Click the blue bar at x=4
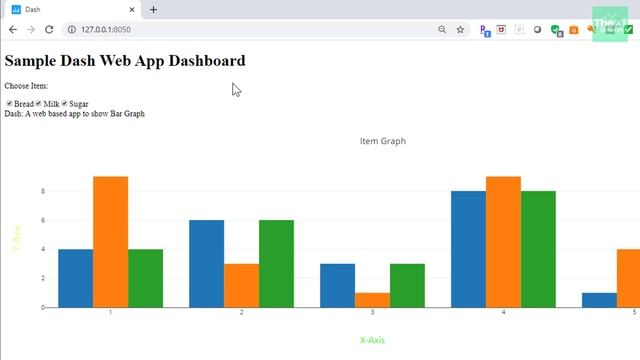 tap(469, 249)
